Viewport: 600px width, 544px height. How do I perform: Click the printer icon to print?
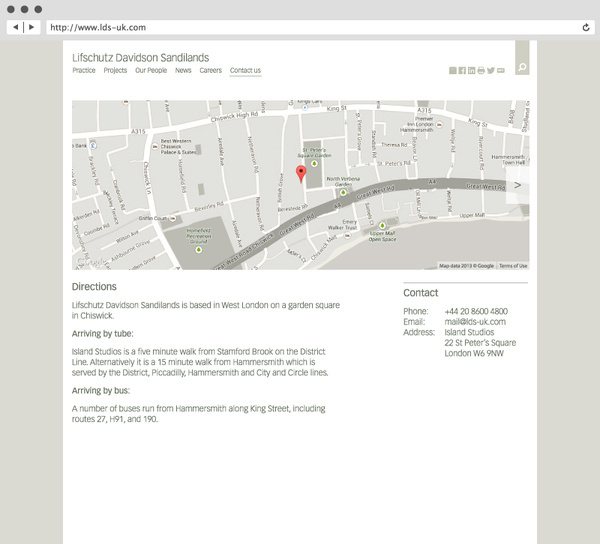pyautogui.click(x=481, y=70)
